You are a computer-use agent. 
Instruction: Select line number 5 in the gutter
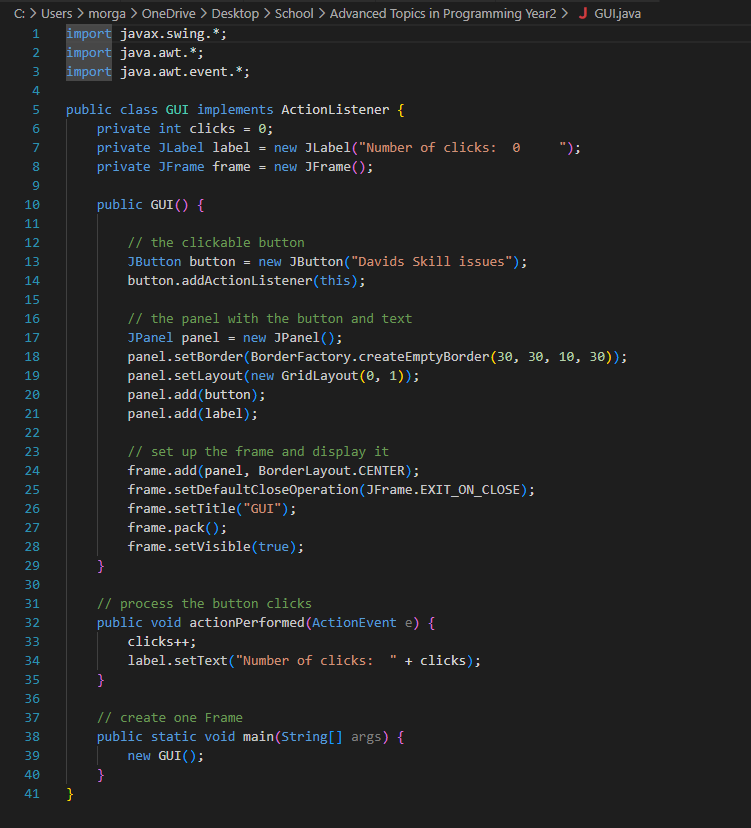click(x=36, y=110)
